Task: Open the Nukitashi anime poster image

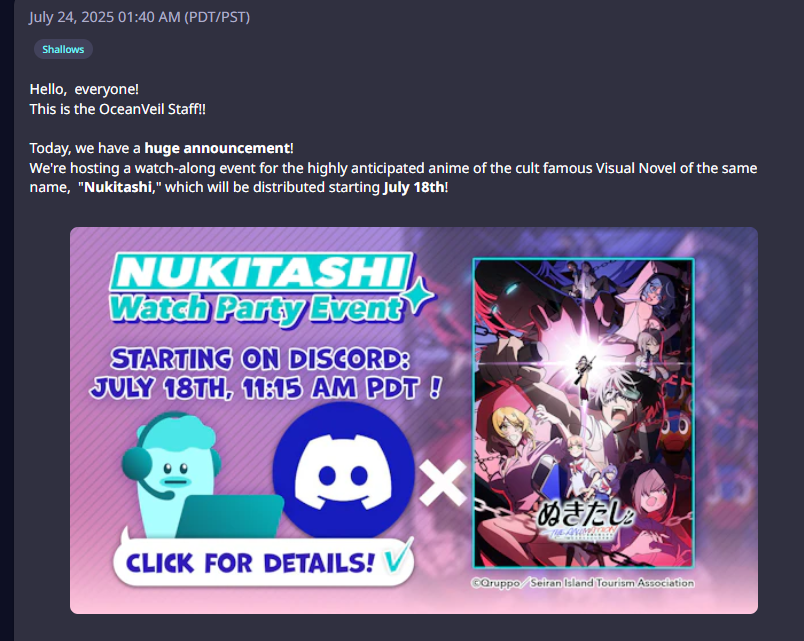Action: click(x=584, y=413)
